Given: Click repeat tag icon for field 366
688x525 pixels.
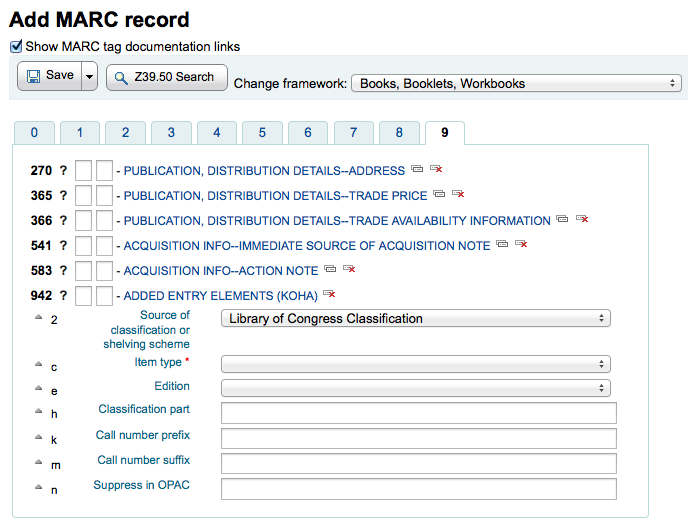Looking at the screenshot, I should (562, 220).
